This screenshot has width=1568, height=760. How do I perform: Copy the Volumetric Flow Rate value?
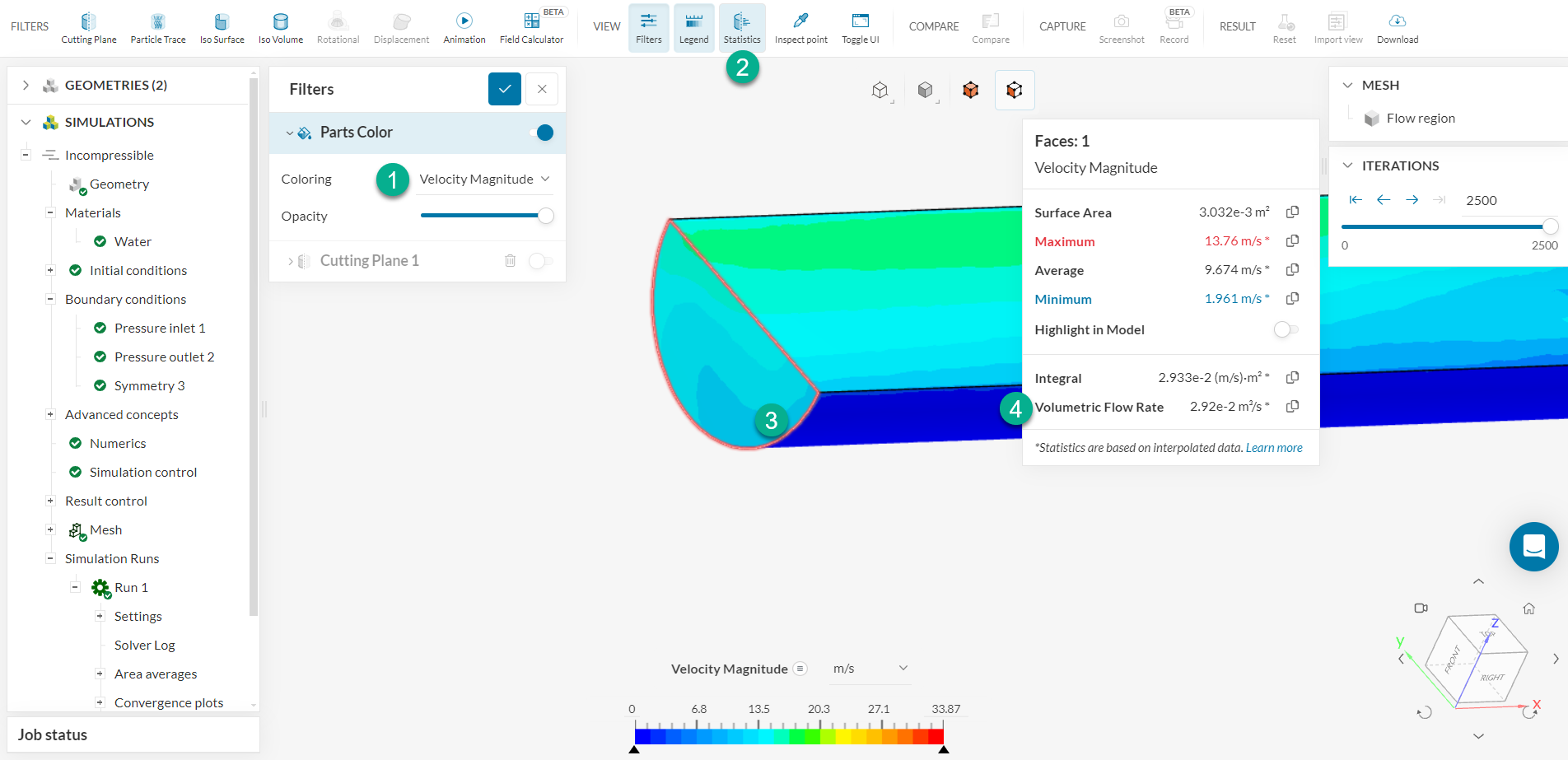pos(1291,406)
